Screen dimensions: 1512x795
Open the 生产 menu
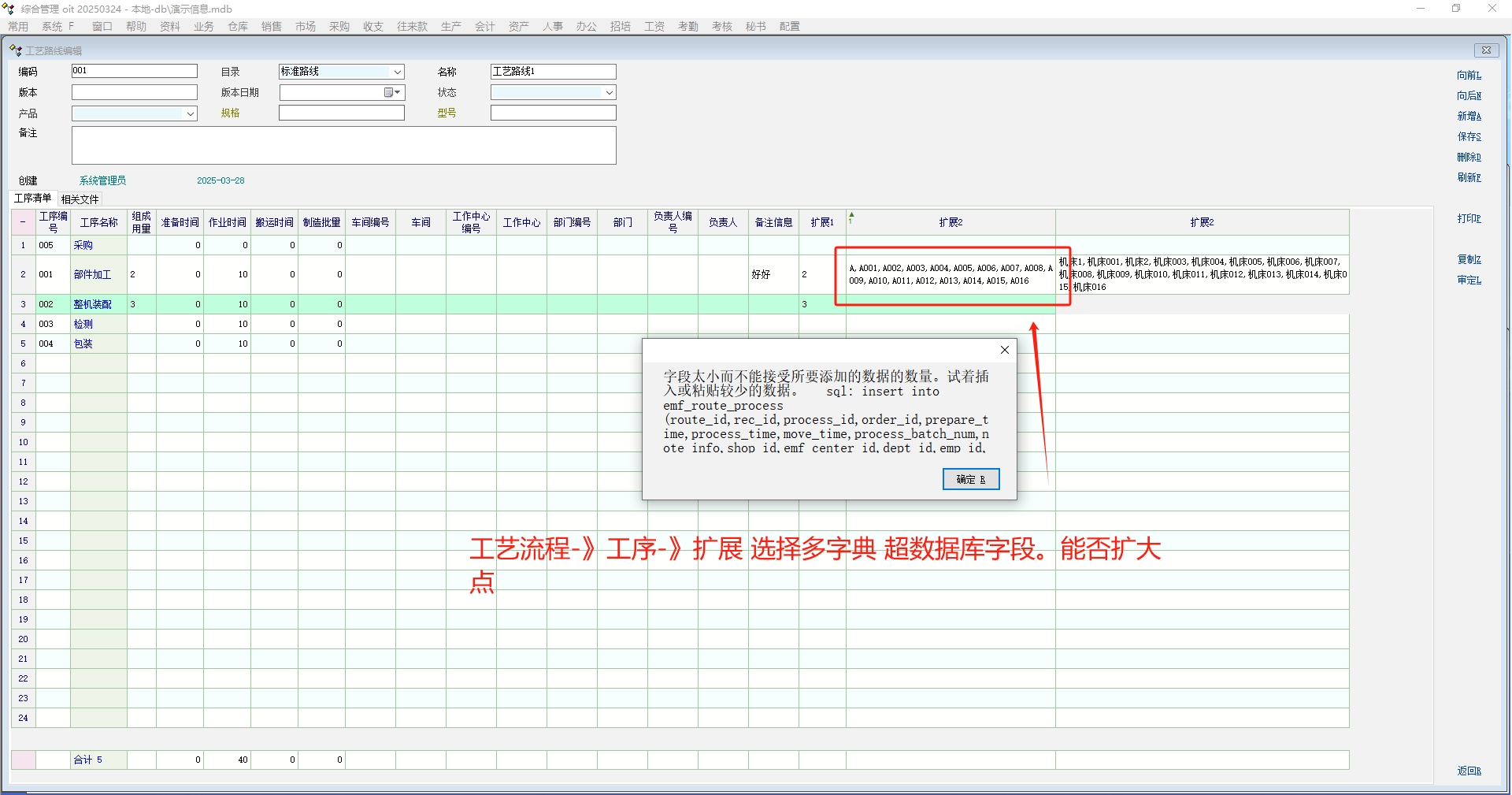pos(450,26)
